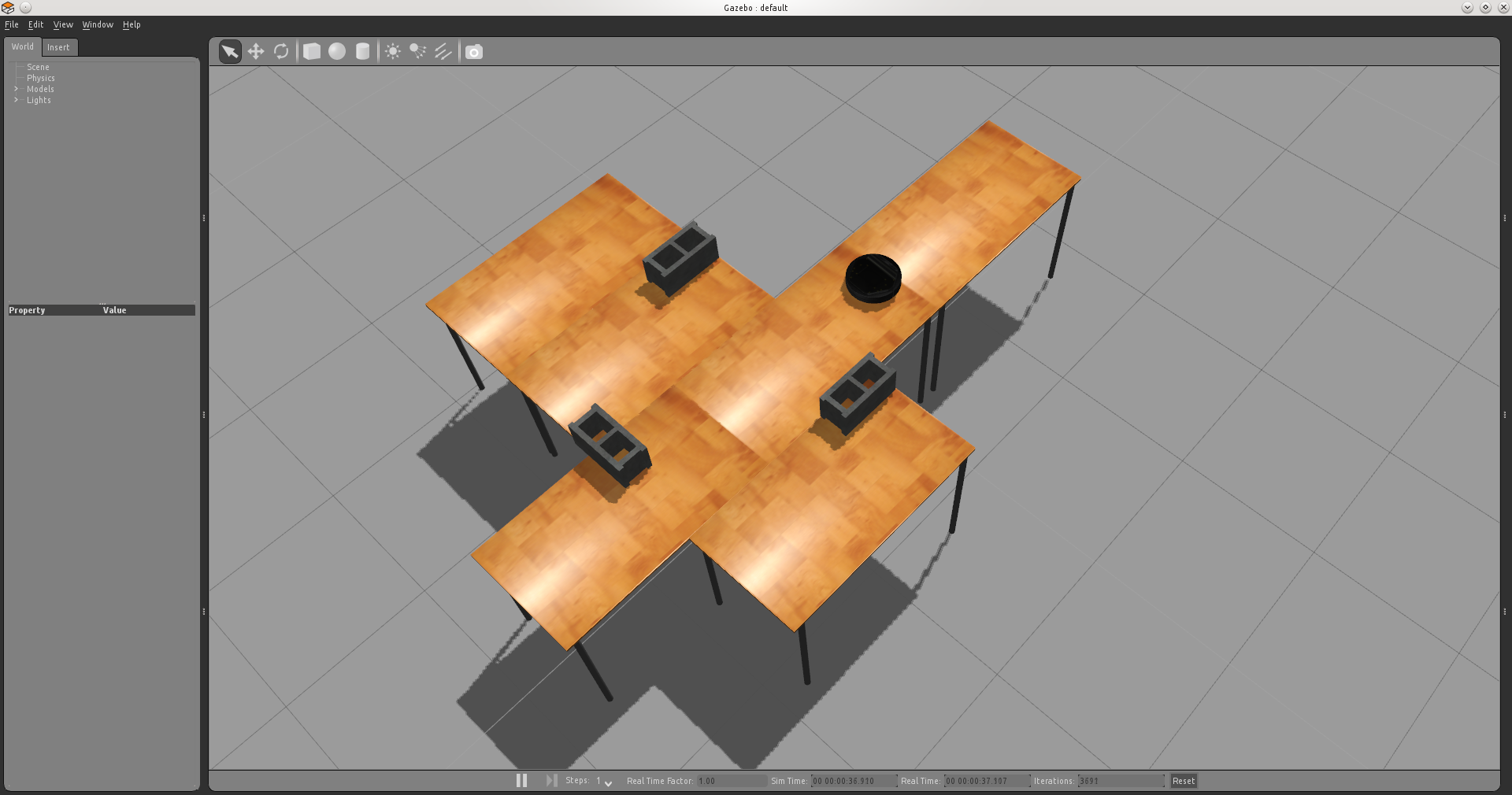Add a directional light

click(x=443, y=52)
